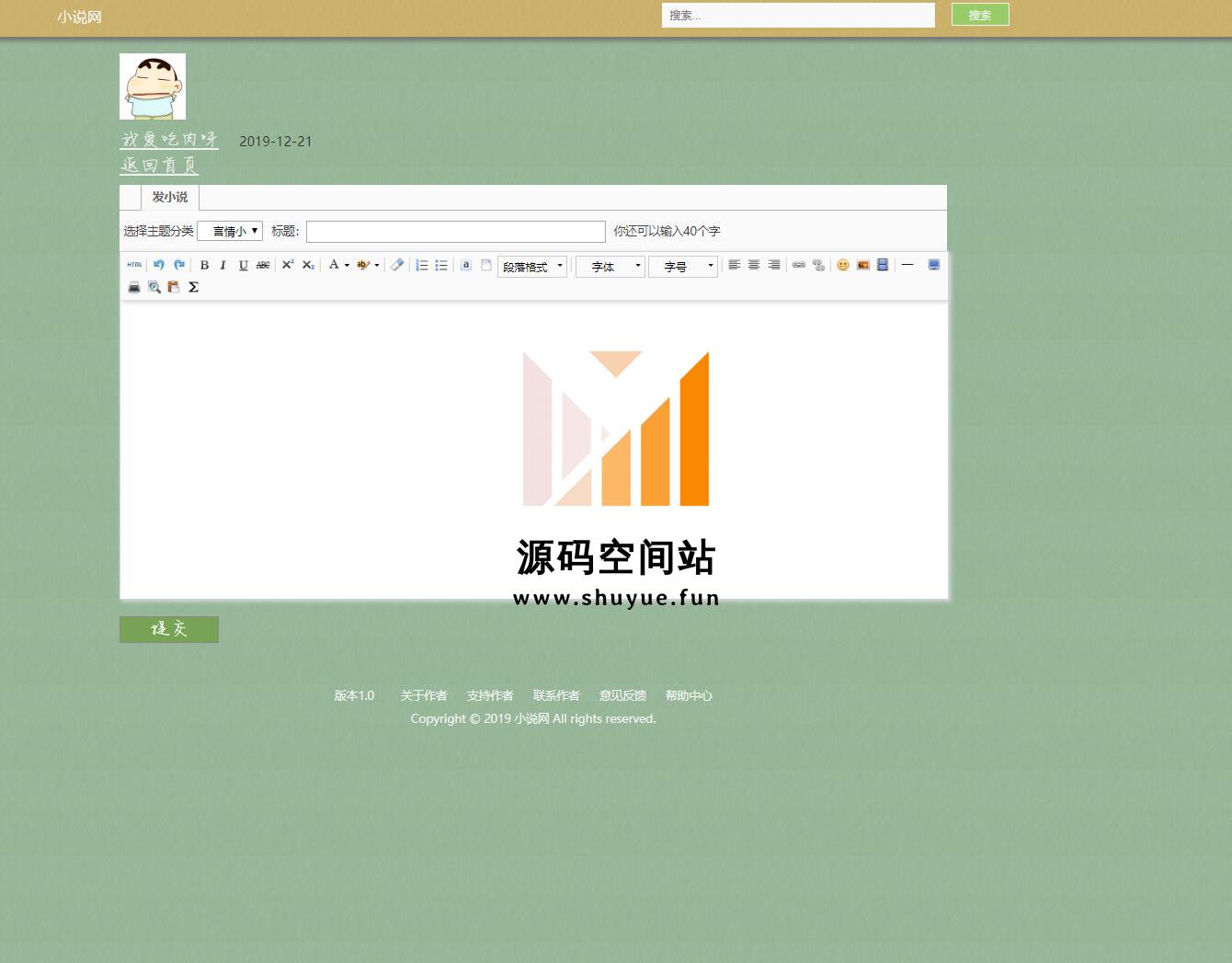Open the 支持作者 footer link
Screen dimensions: 1232x963
(x=490, y=695)
